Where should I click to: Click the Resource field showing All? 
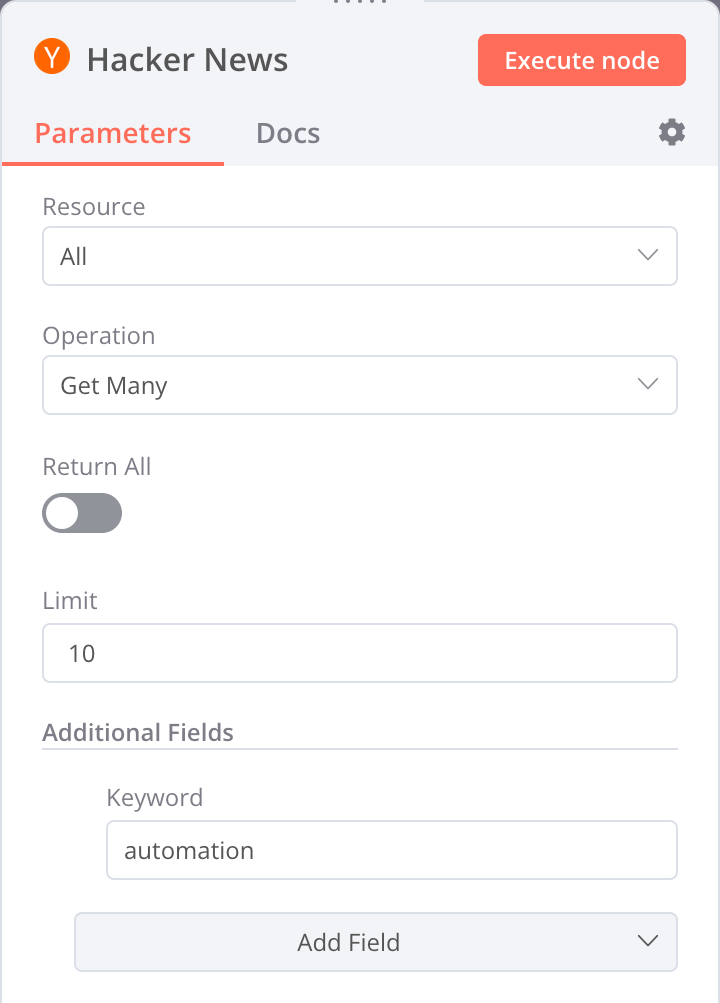click(360, 256)
